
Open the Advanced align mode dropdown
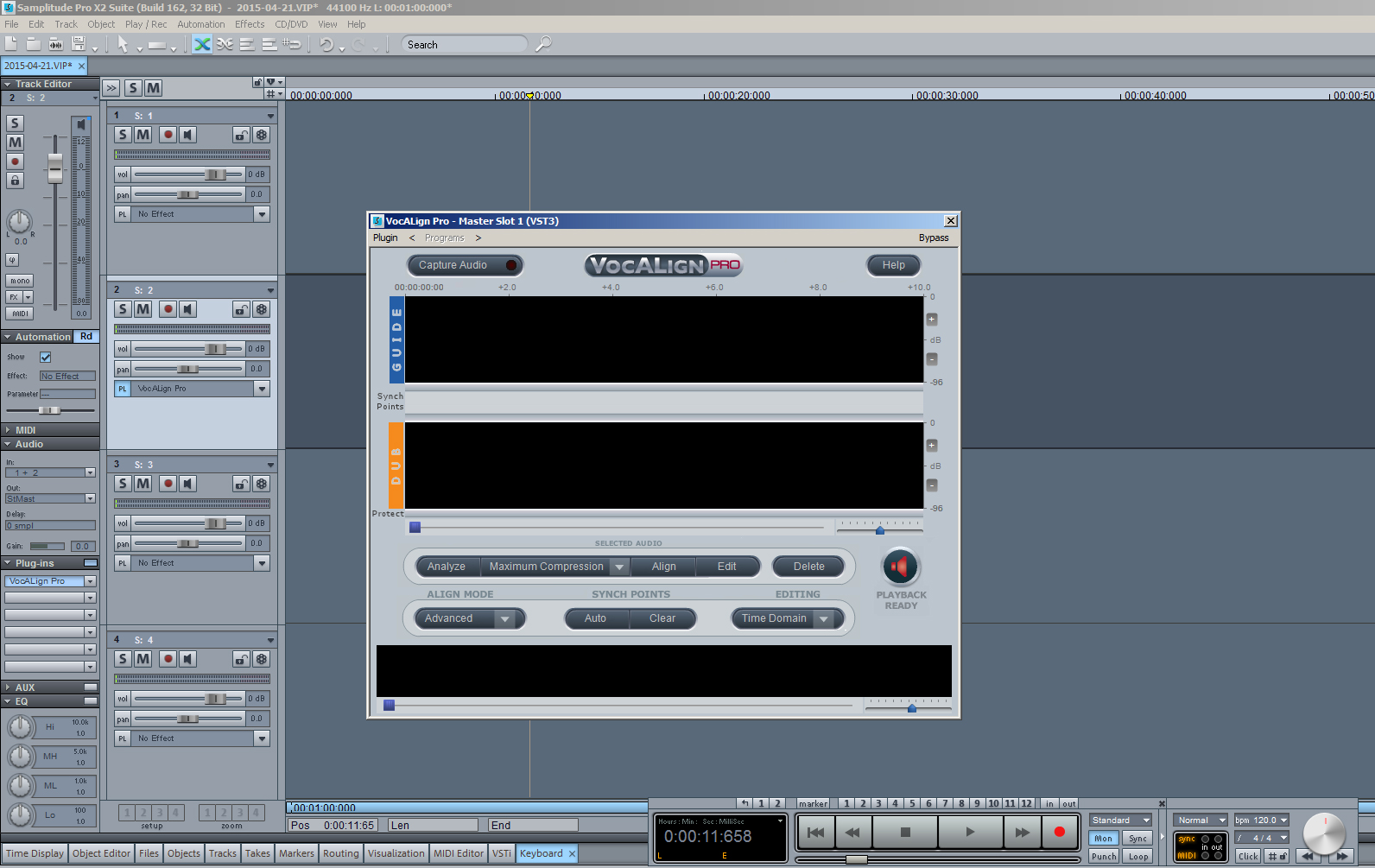pyautogui.click(x=505, y=619)
